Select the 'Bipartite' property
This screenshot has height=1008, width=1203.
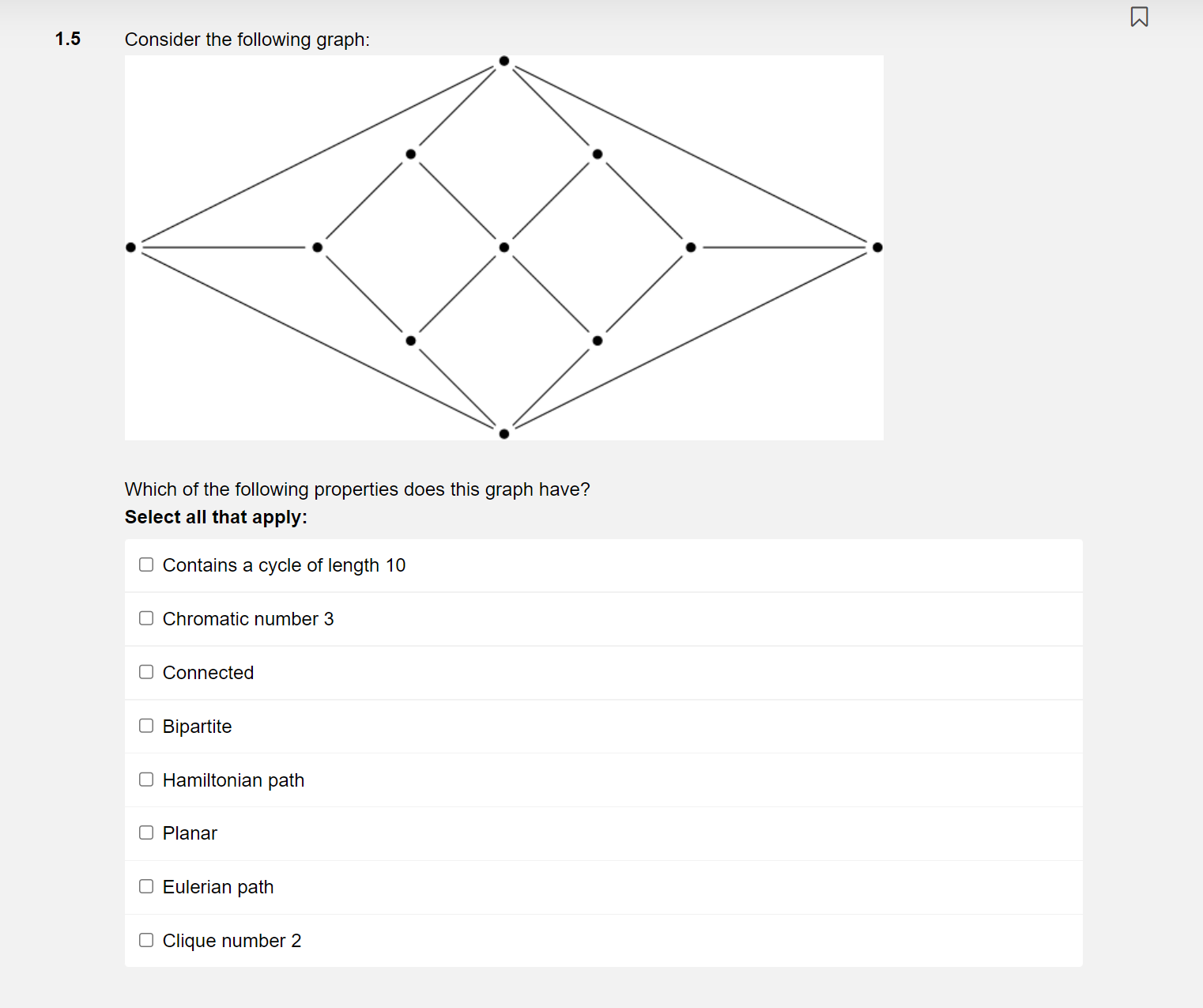click(x=146, y=725)
